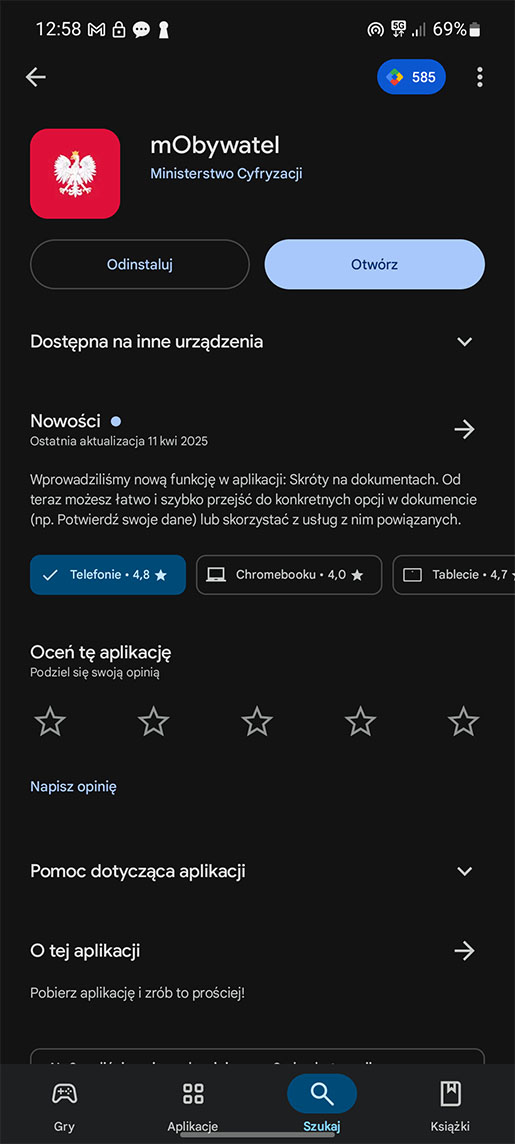Open Nowości details arrow
Viewport: 515px width, 1144px height.
(464, 430)
